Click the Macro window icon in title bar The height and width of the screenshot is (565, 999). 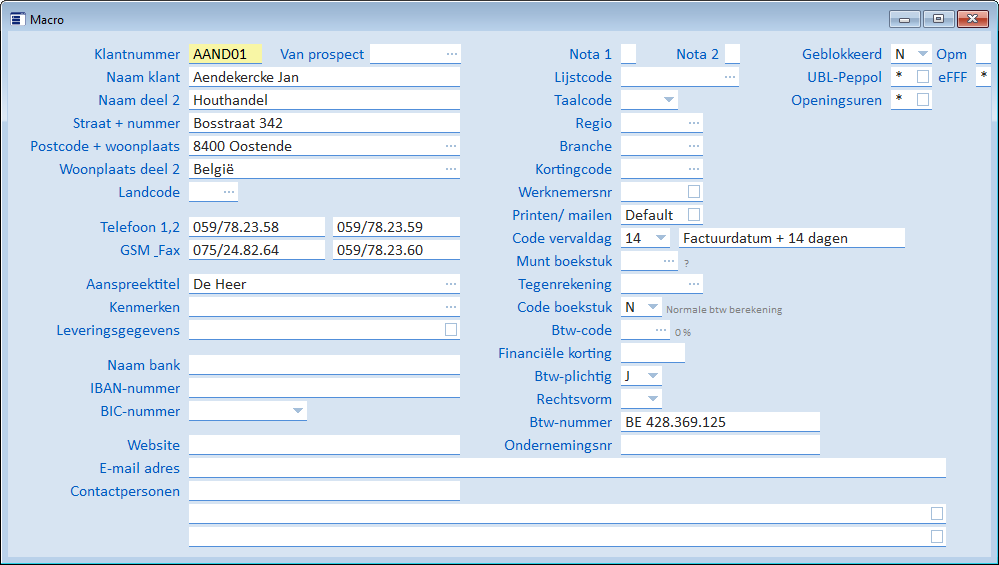click(x=17, y=19)
